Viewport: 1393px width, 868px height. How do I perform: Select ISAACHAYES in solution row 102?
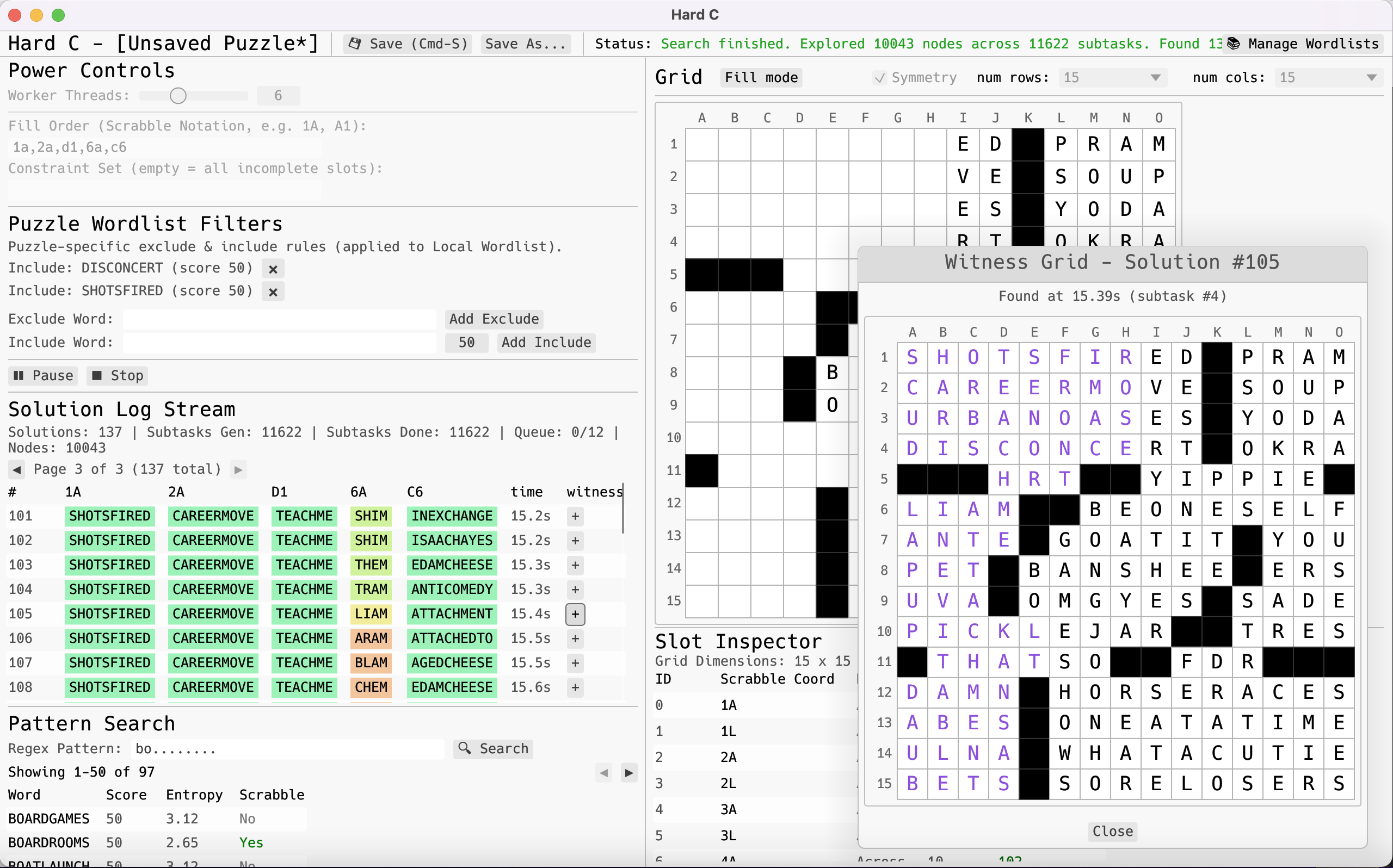click(451, 541)
